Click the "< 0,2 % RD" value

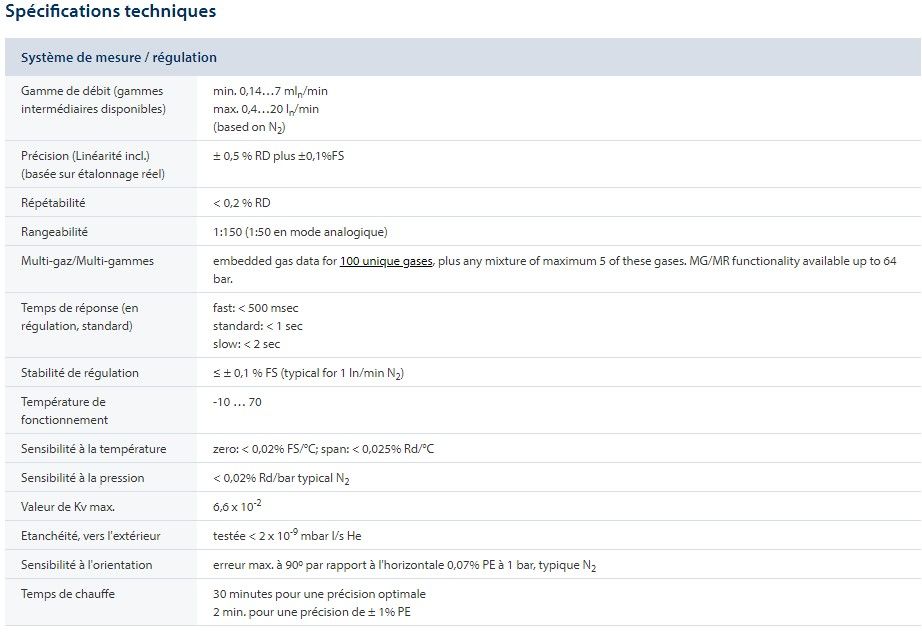pyautogui.click(x=242, y=203)
